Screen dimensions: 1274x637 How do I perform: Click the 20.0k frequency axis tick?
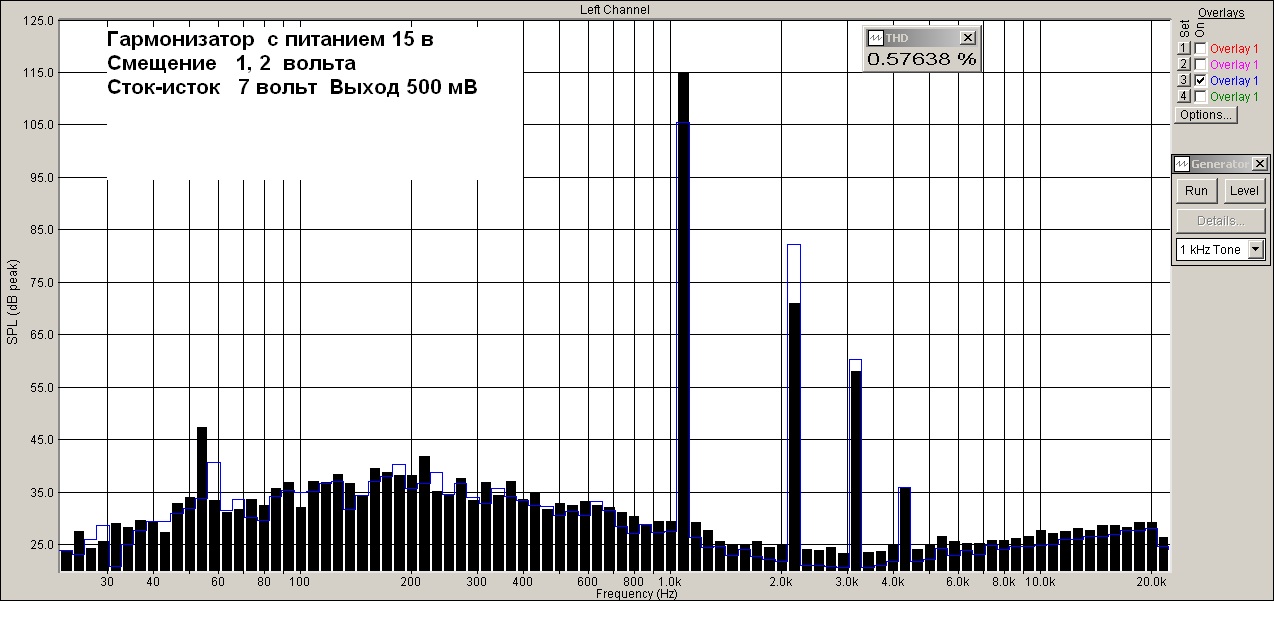[x=1151, y=581]
